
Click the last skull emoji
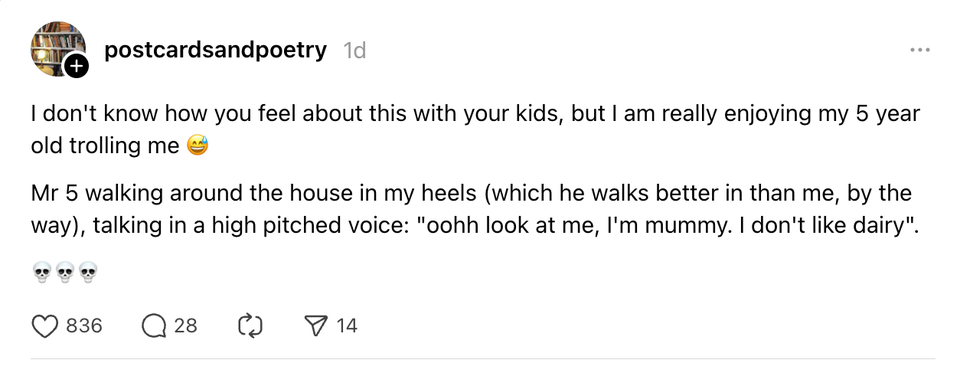coord(88,272)
